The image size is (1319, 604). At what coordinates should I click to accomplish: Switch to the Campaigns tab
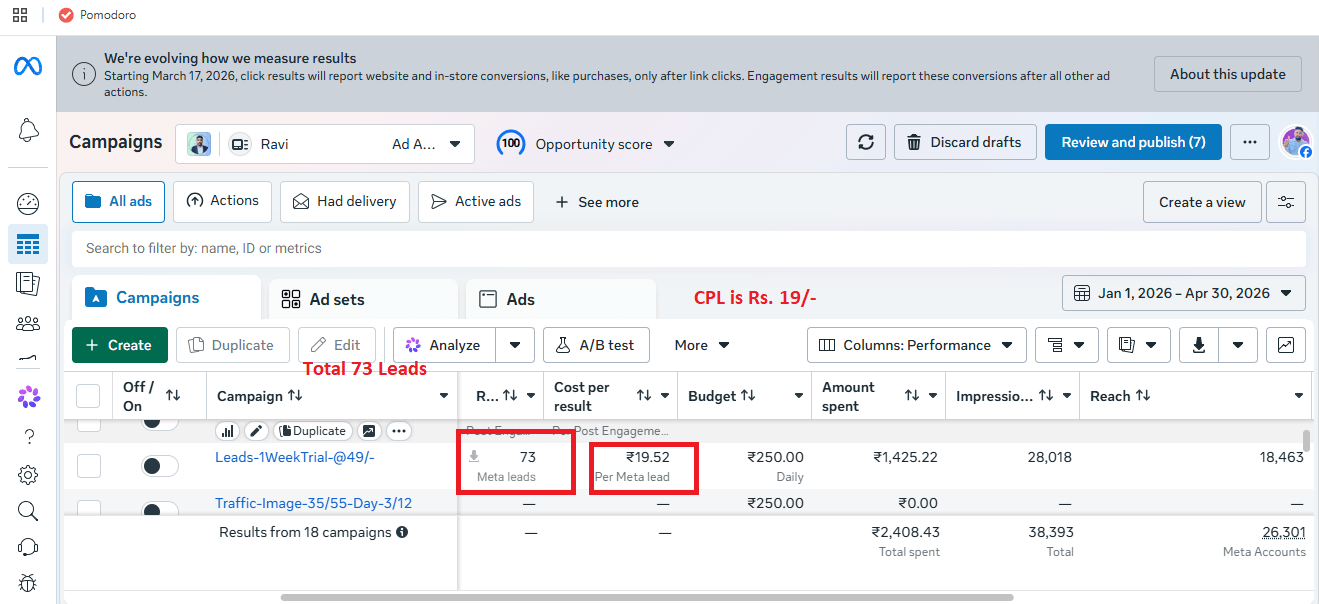click(166, 298)
